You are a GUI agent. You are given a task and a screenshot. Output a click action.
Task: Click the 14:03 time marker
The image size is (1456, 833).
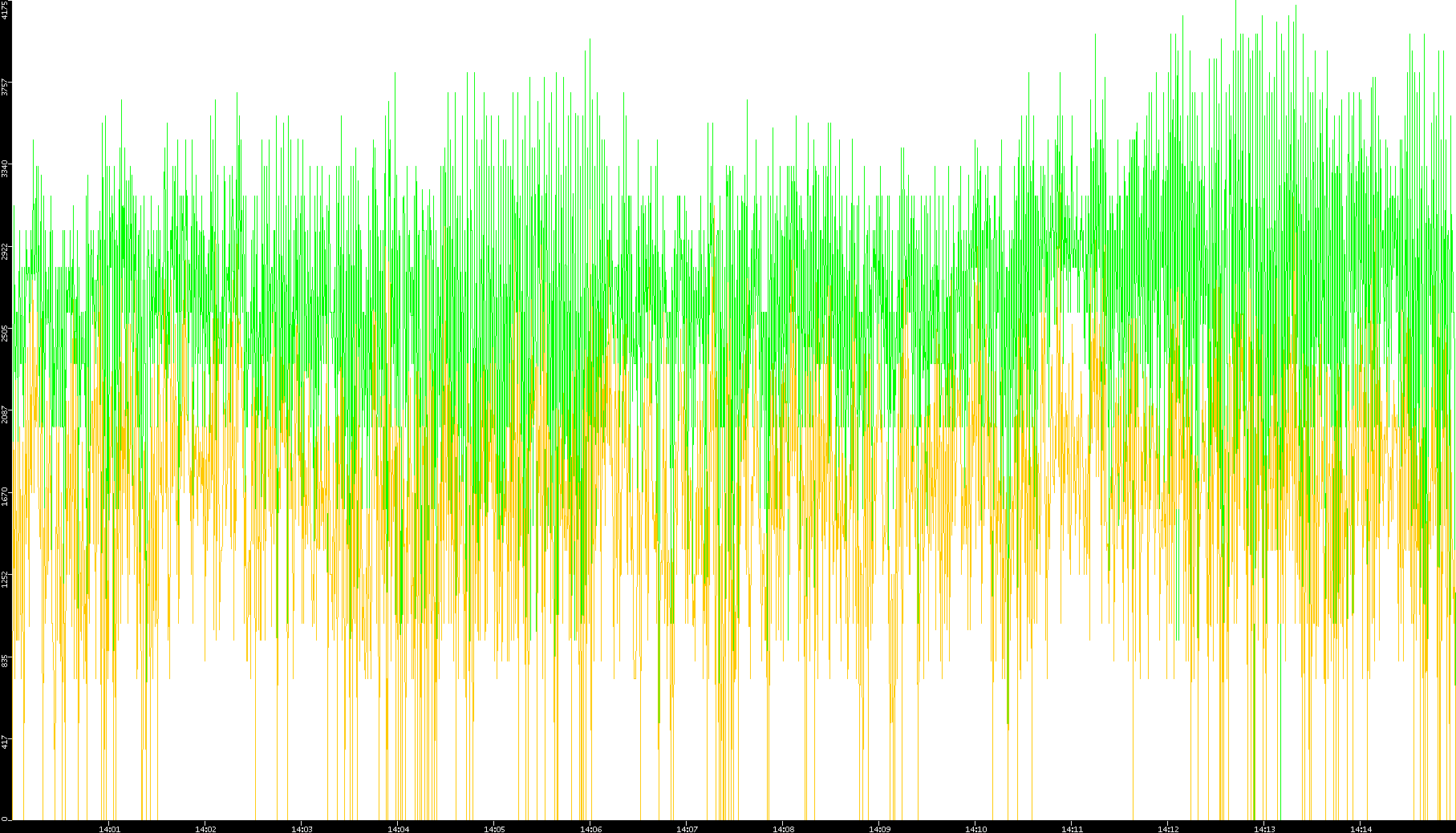302,828
